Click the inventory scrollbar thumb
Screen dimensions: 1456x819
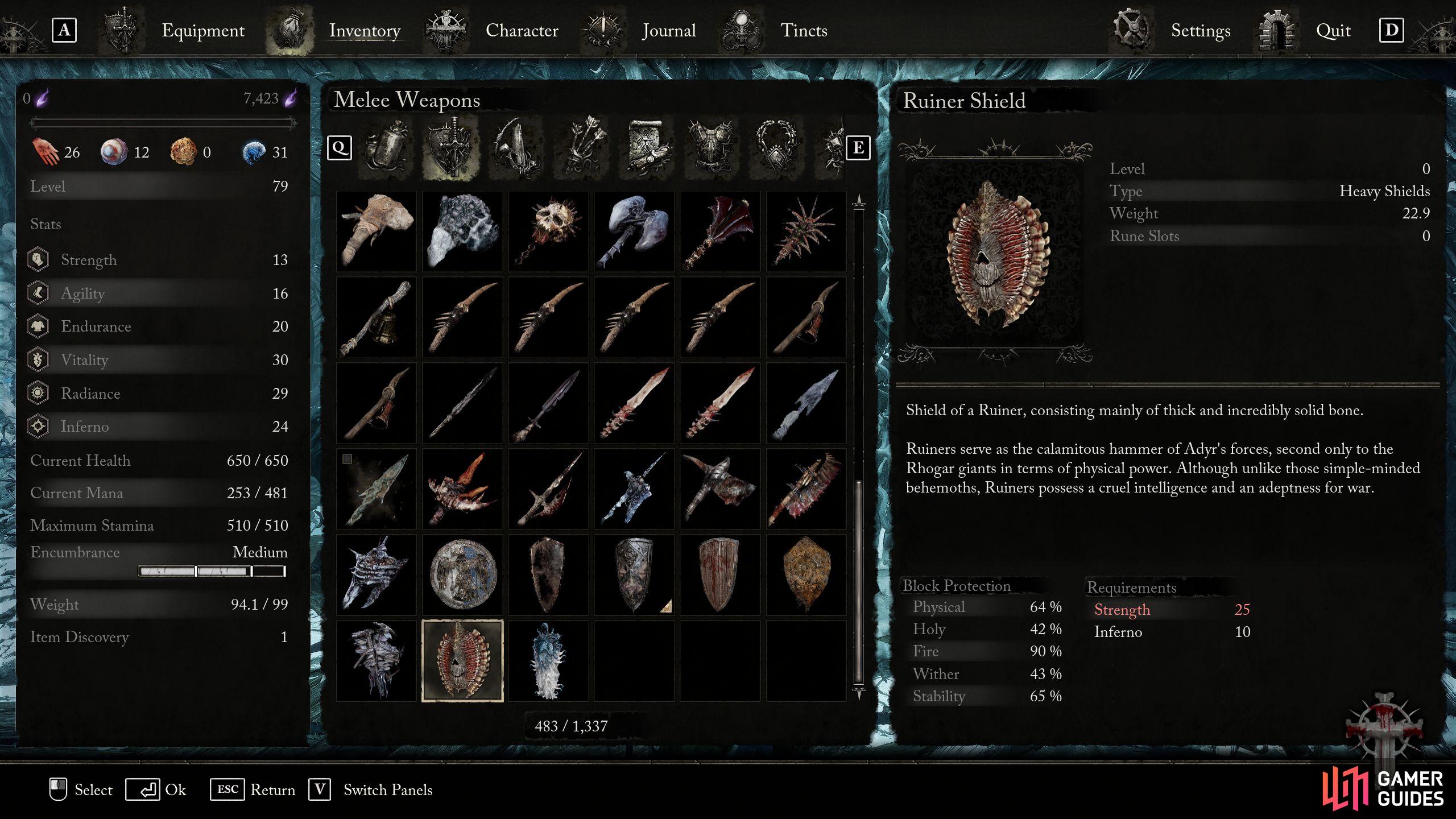(859, 581)
